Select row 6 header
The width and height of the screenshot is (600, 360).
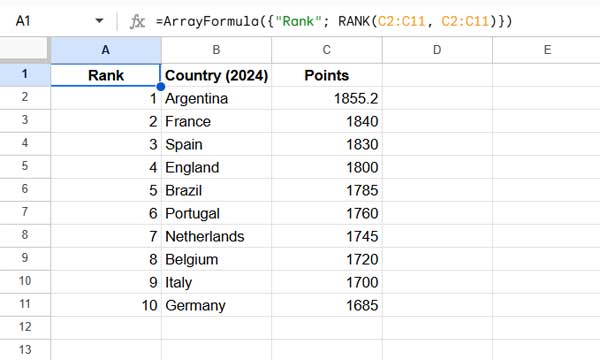(25, 189)
